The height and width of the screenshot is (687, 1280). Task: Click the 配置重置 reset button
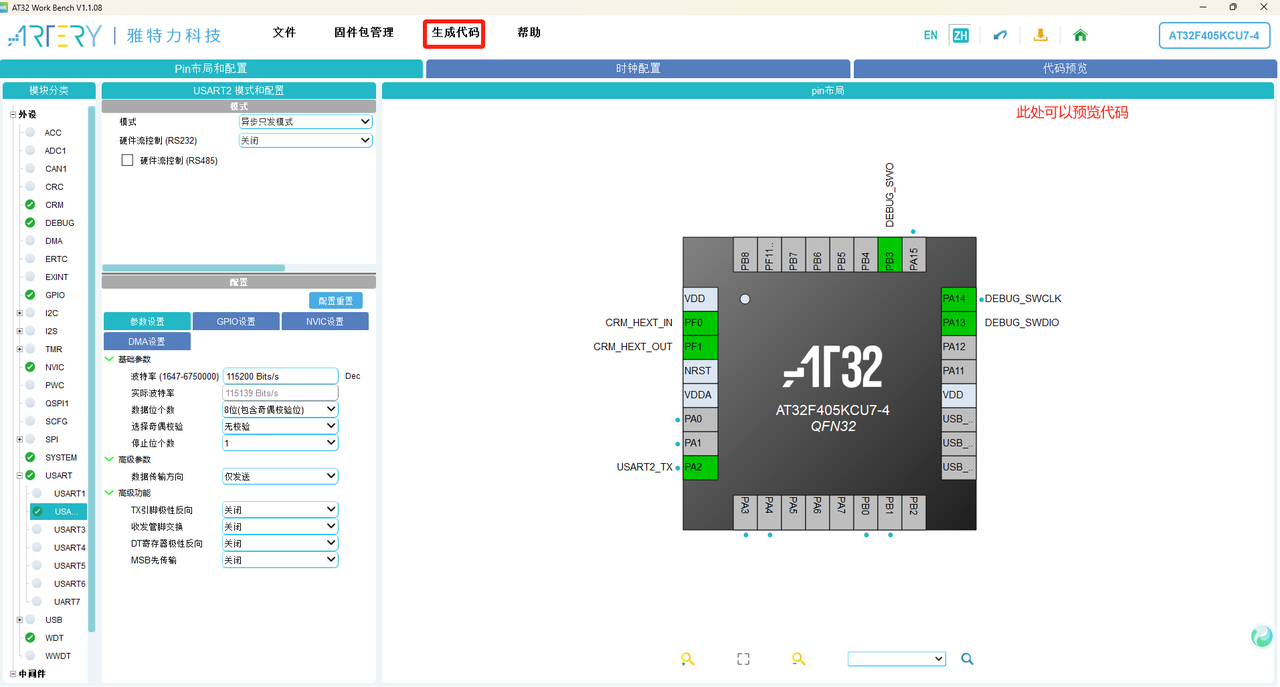pos(337,299)
